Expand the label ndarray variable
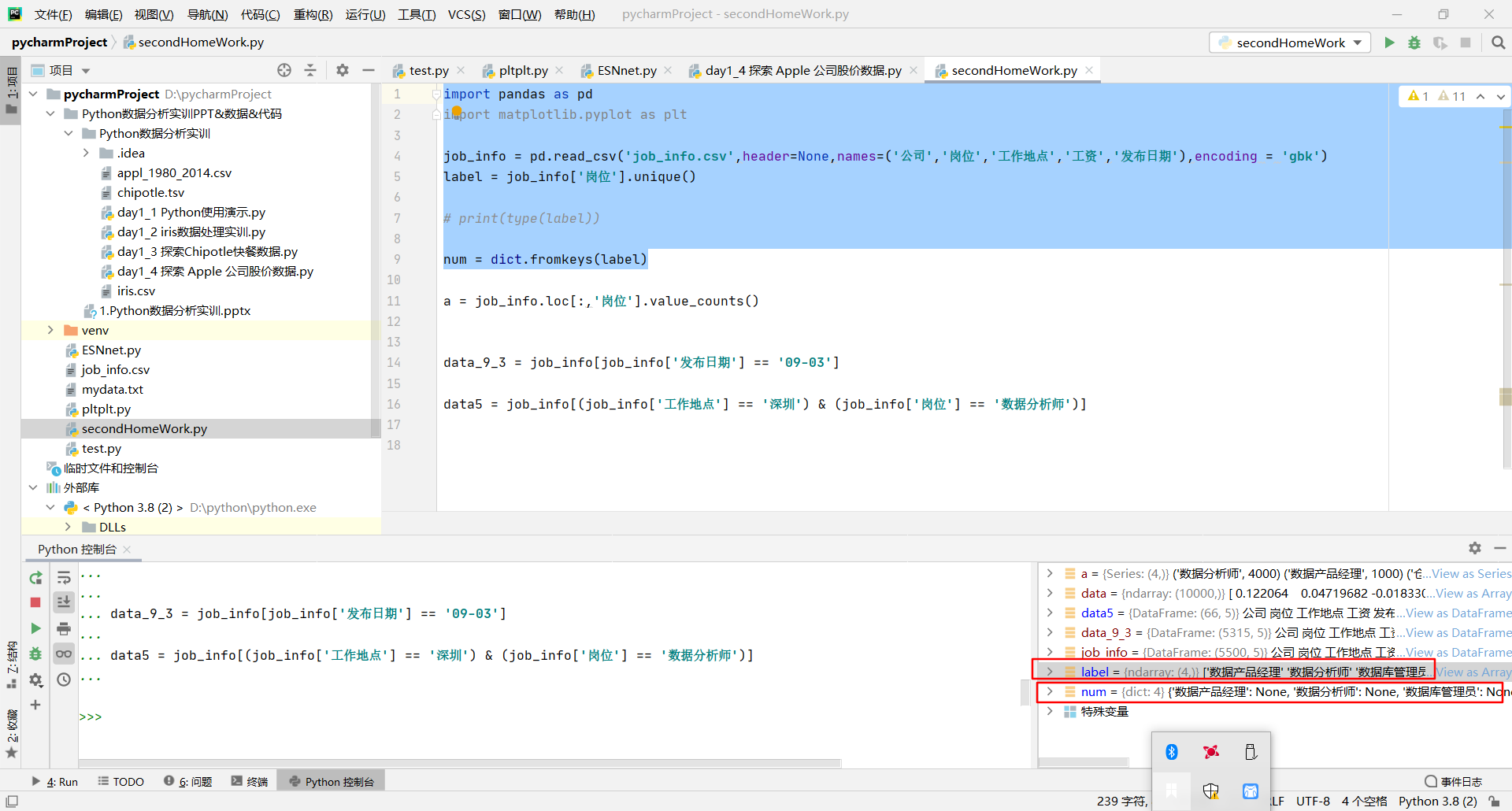The width and height of the screenshot is (1512, 811). [x=1050, y=672]
